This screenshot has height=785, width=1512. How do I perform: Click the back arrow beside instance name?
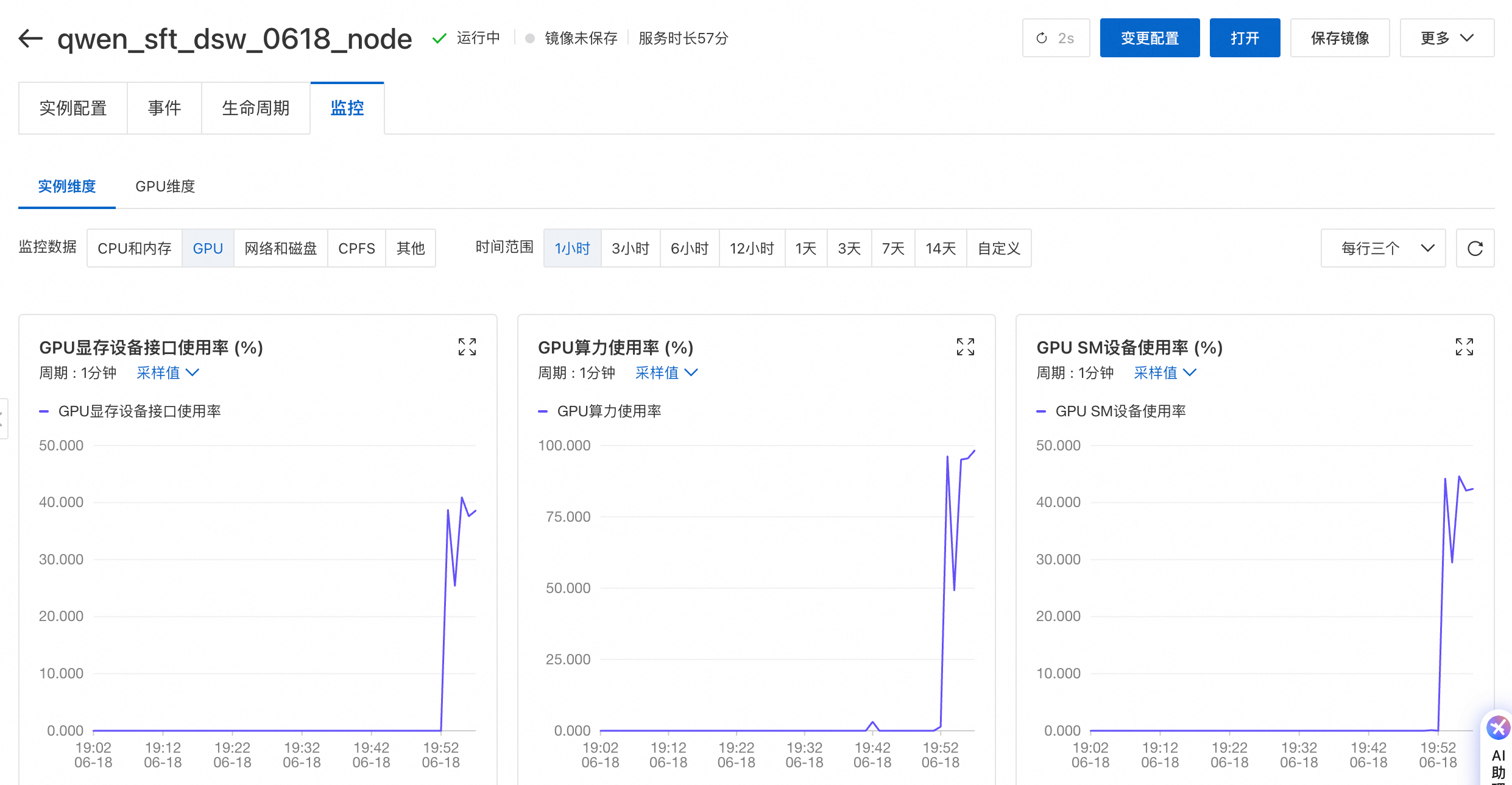tap(30, 38)
